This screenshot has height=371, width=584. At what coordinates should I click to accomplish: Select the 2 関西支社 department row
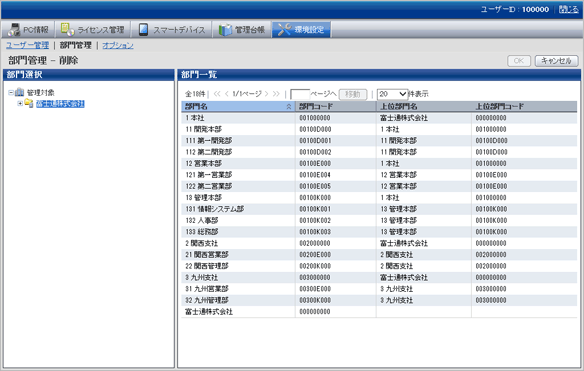pos(379,243)
